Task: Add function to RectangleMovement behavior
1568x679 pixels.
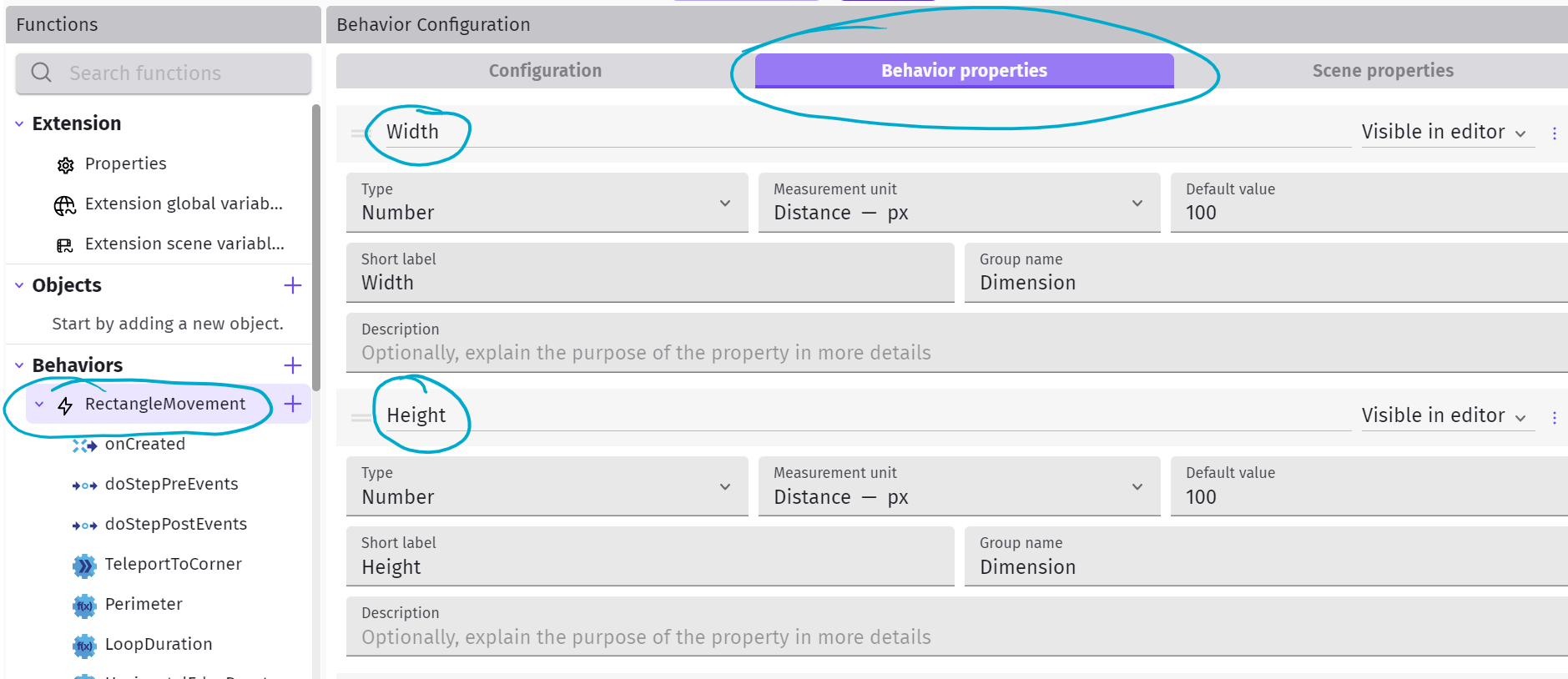Action: tap(292, 405)
